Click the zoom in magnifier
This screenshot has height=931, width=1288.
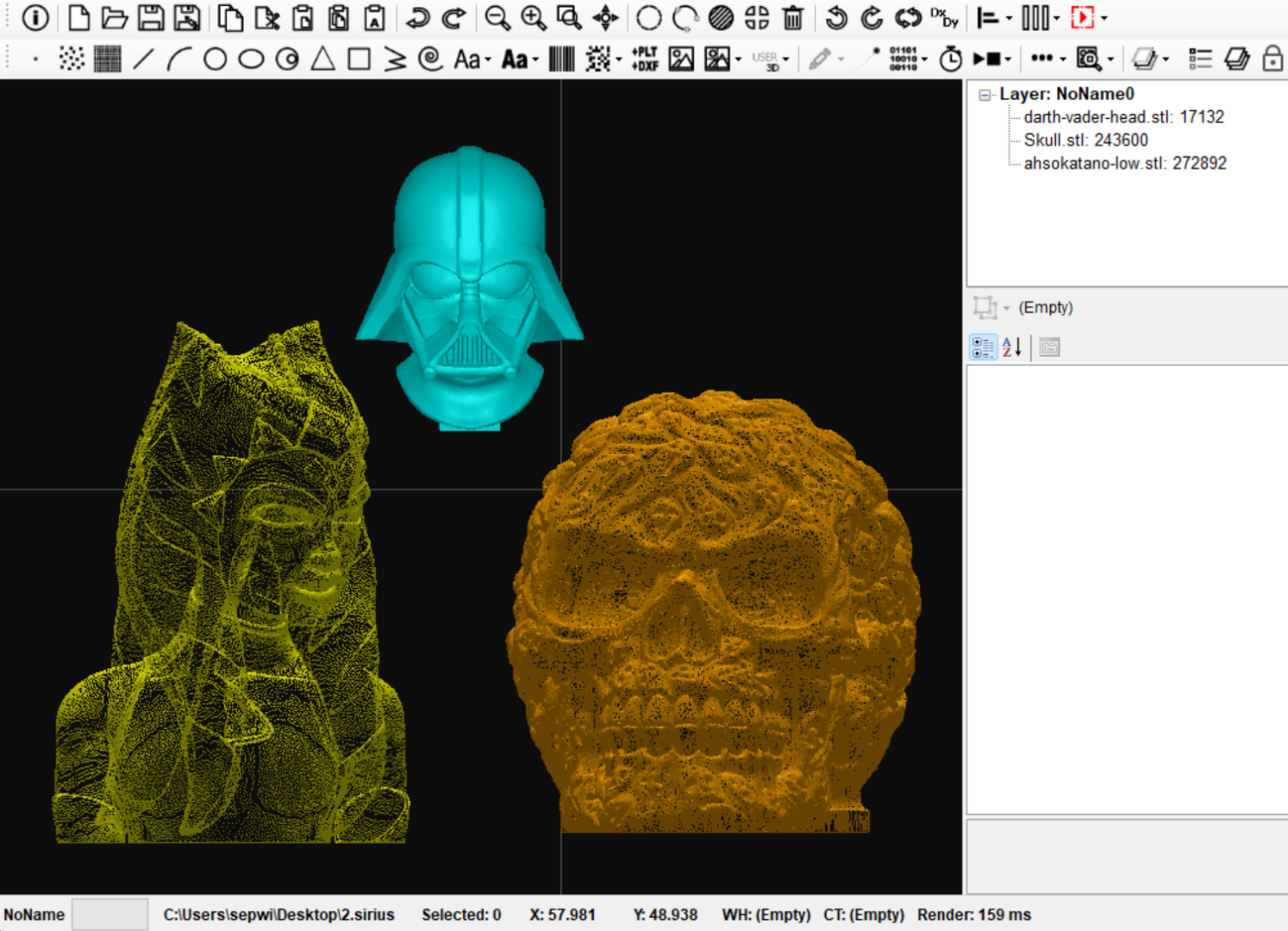[x=533, y=17]
